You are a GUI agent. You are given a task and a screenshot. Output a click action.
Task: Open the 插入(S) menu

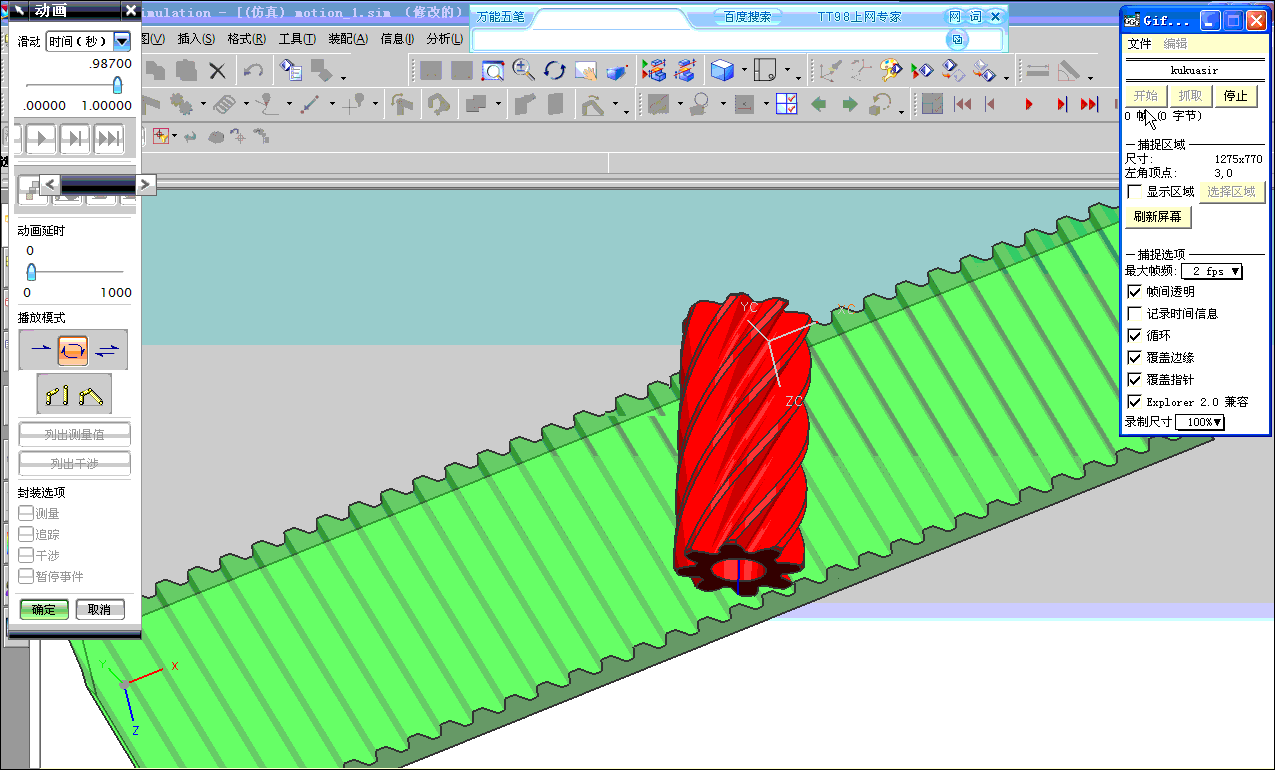point(196,39)
